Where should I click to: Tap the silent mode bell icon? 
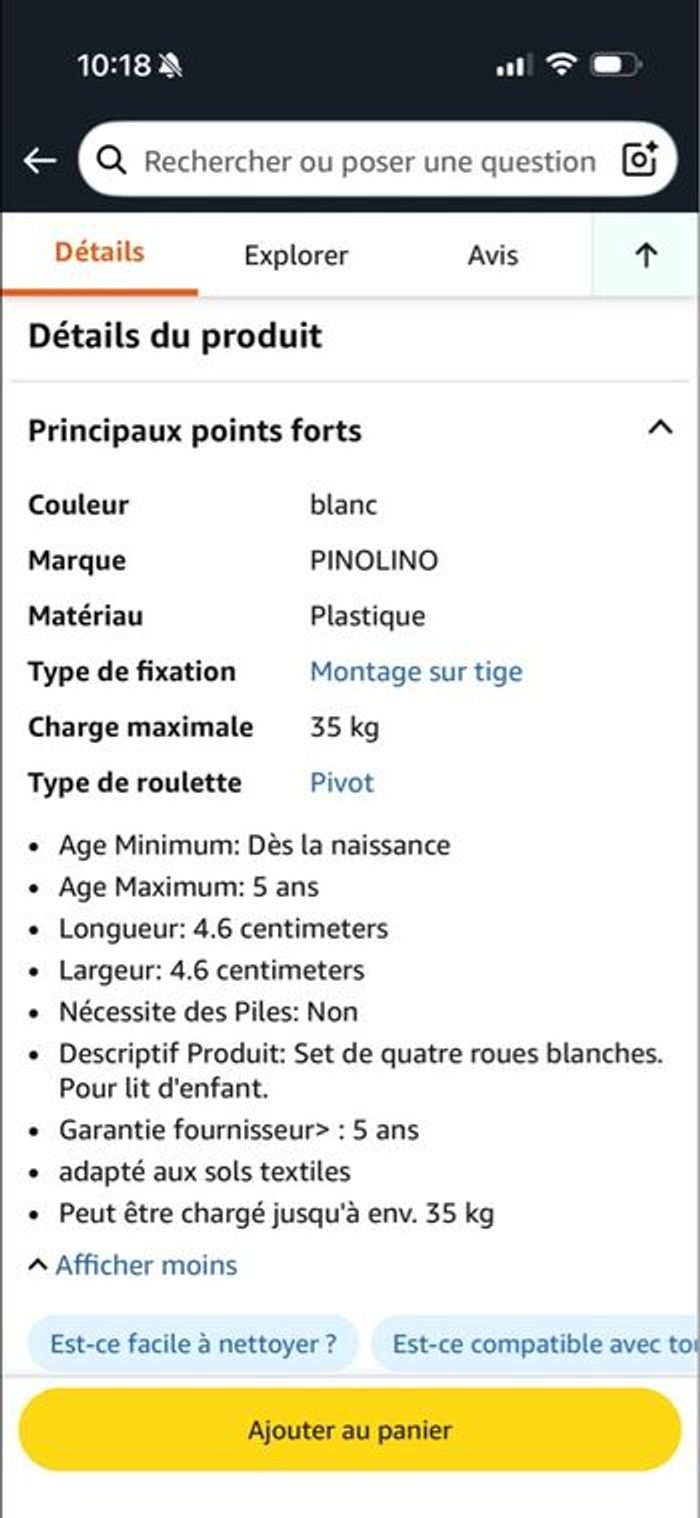pyautogui.click(x=170, y=67)
